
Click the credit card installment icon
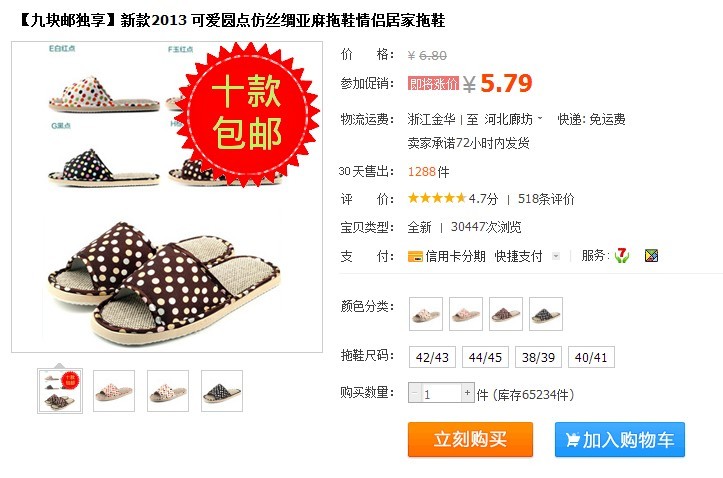coord(415,256)
